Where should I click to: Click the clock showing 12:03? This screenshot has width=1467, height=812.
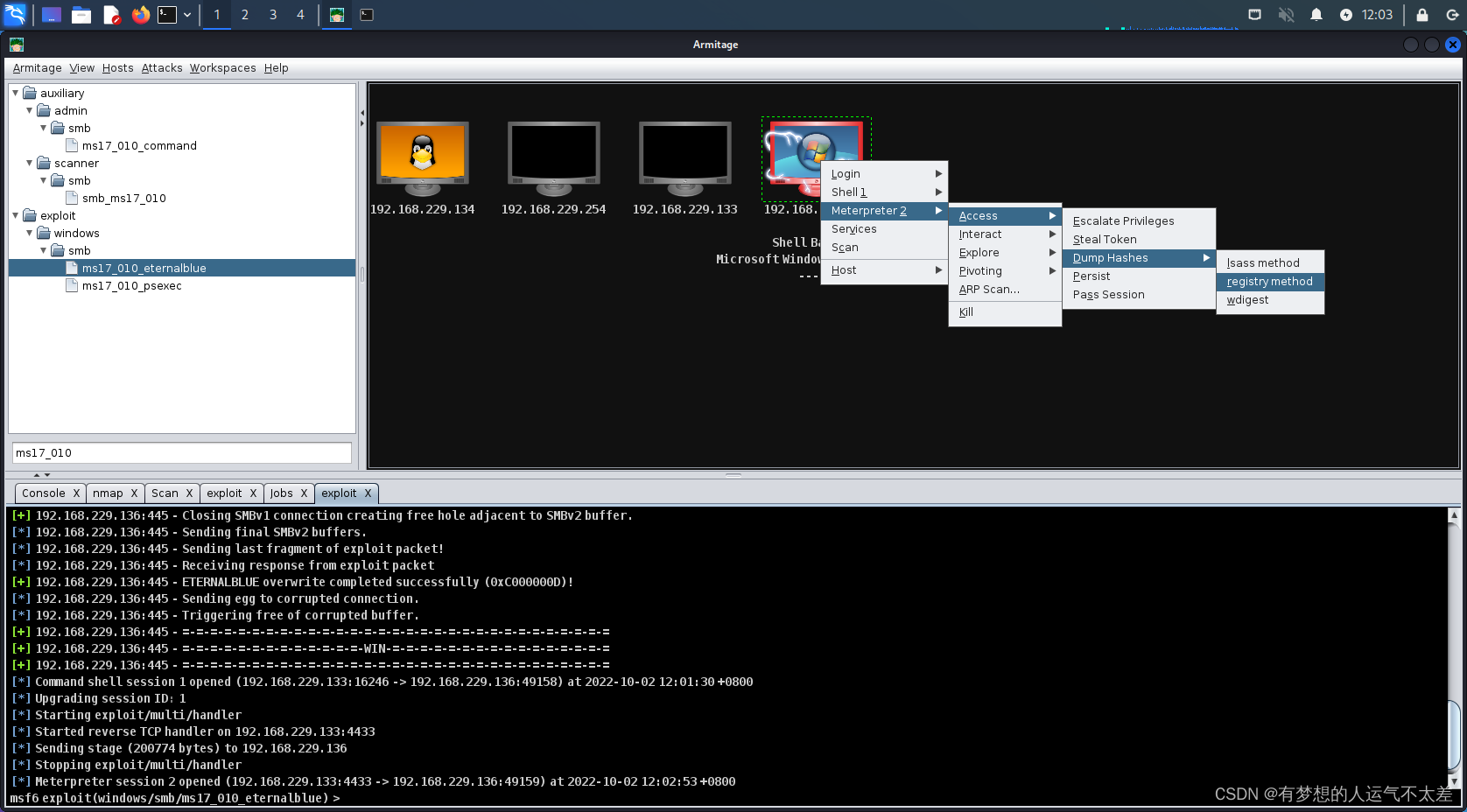pyautogui.click(x=1377, y=15)
